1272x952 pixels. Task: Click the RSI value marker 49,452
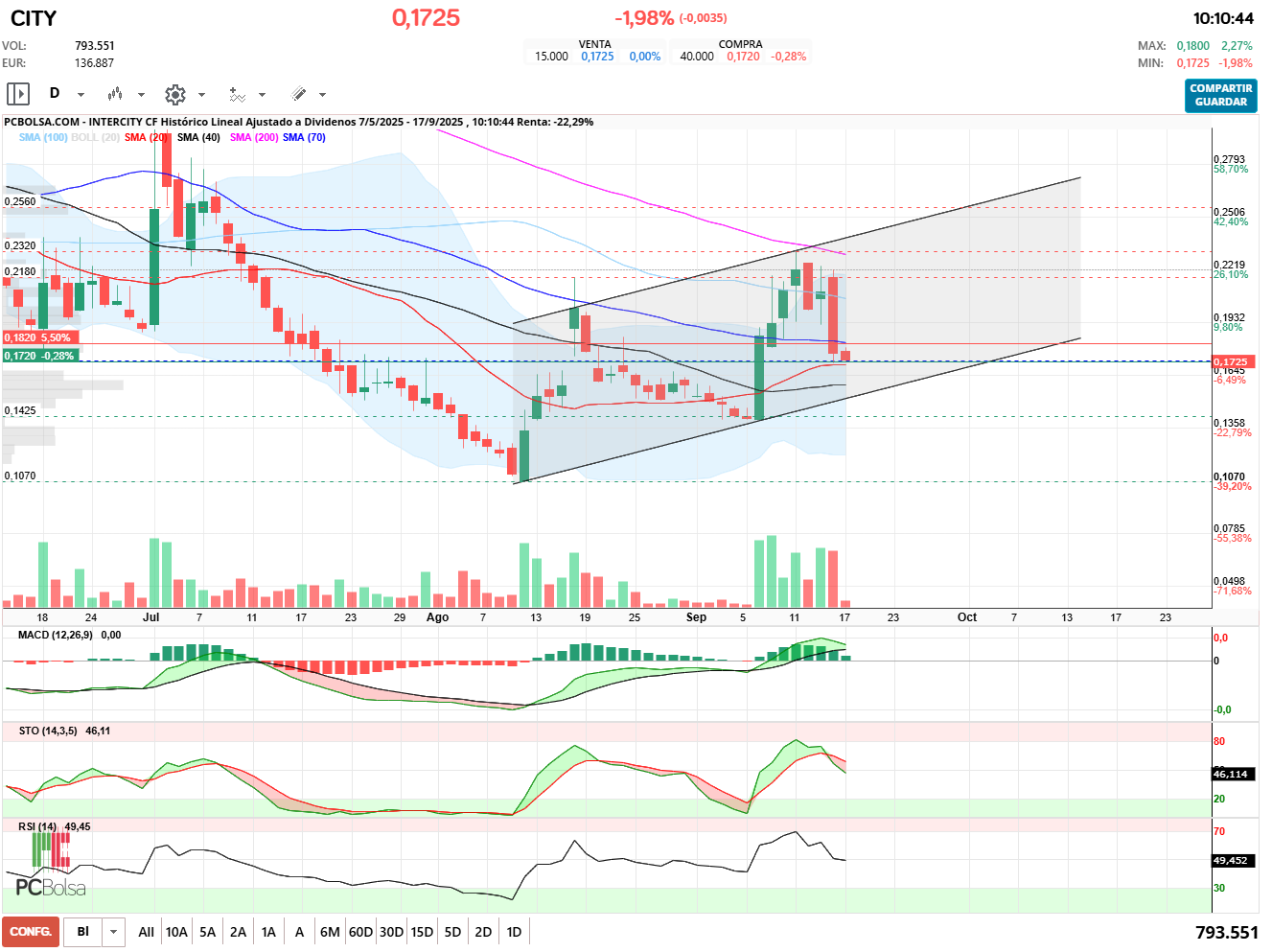(1231, 860)
